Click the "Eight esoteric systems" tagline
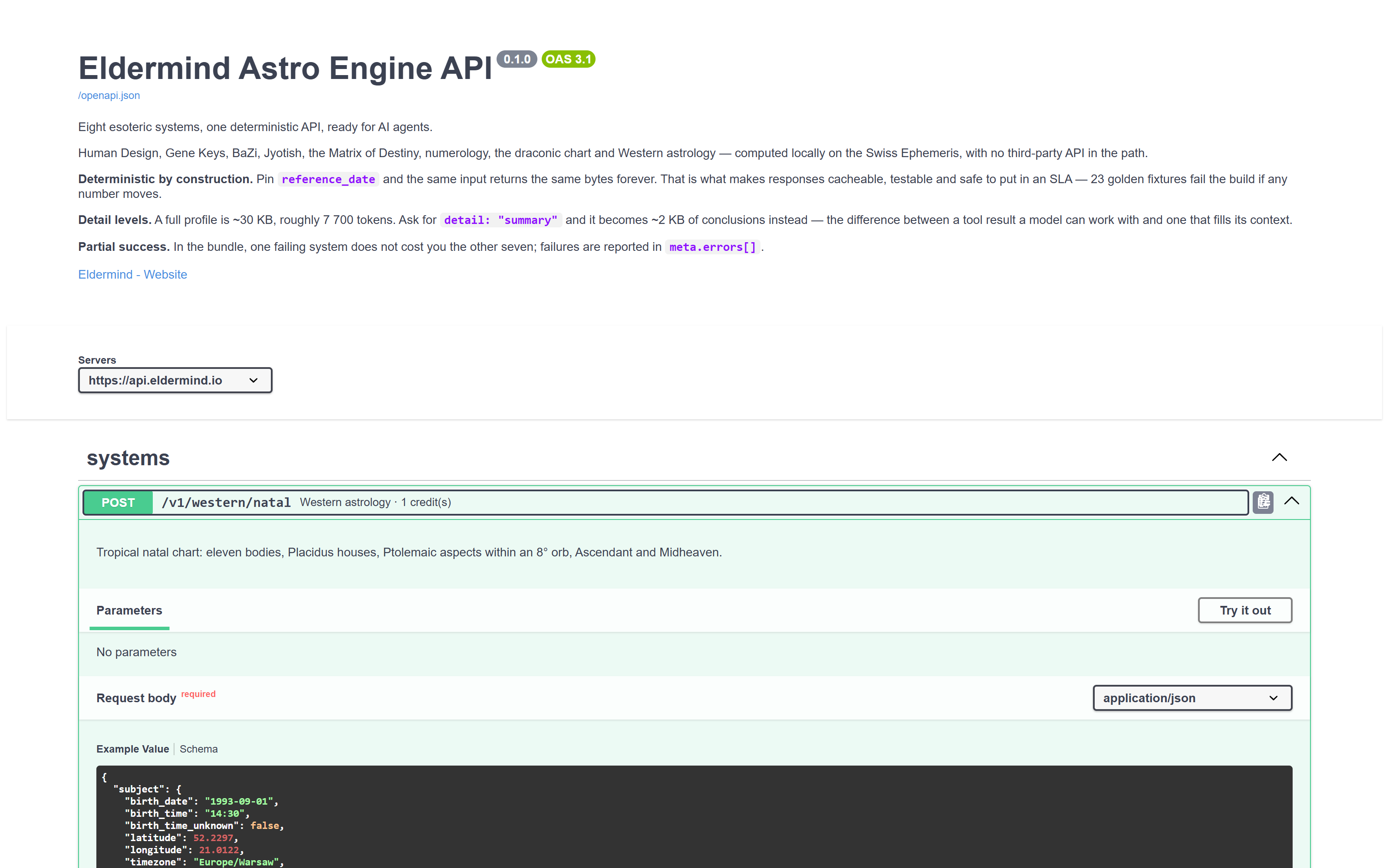Image resolution: width=1389 pixels, height=868 pixels. pos(255,127)
